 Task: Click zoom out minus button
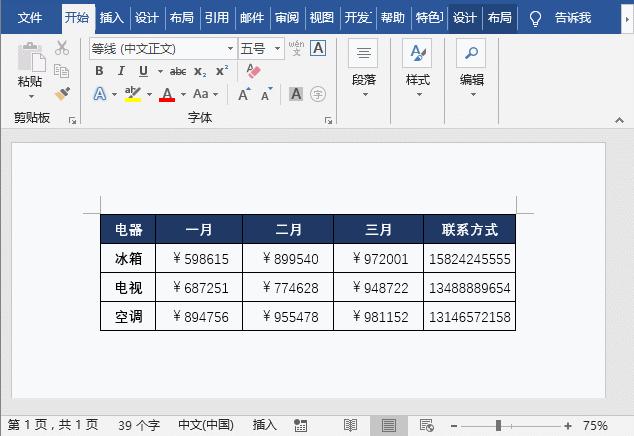(x=454, y=426)
